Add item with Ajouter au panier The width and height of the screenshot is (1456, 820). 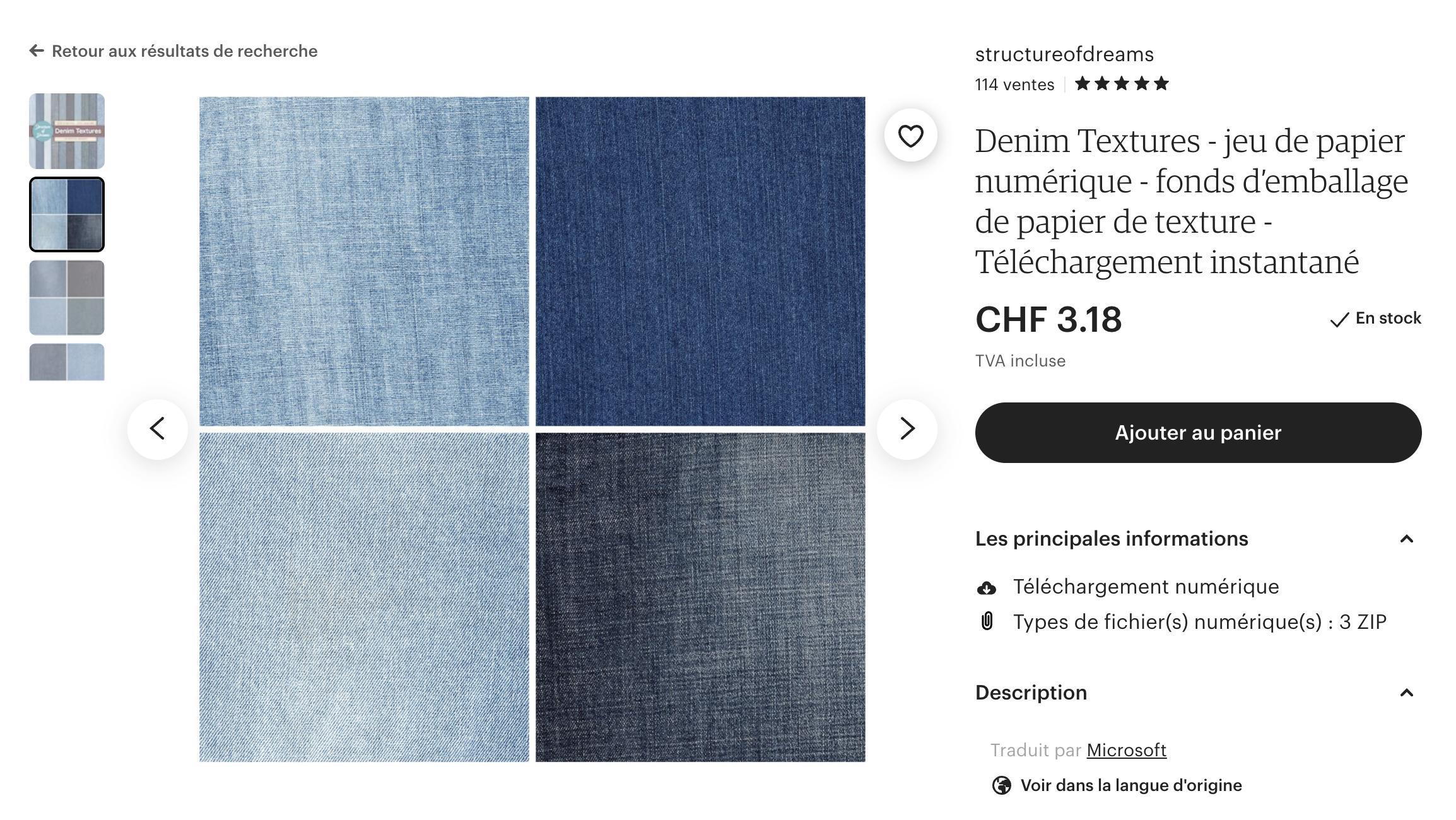click(x=1198, y=433)
